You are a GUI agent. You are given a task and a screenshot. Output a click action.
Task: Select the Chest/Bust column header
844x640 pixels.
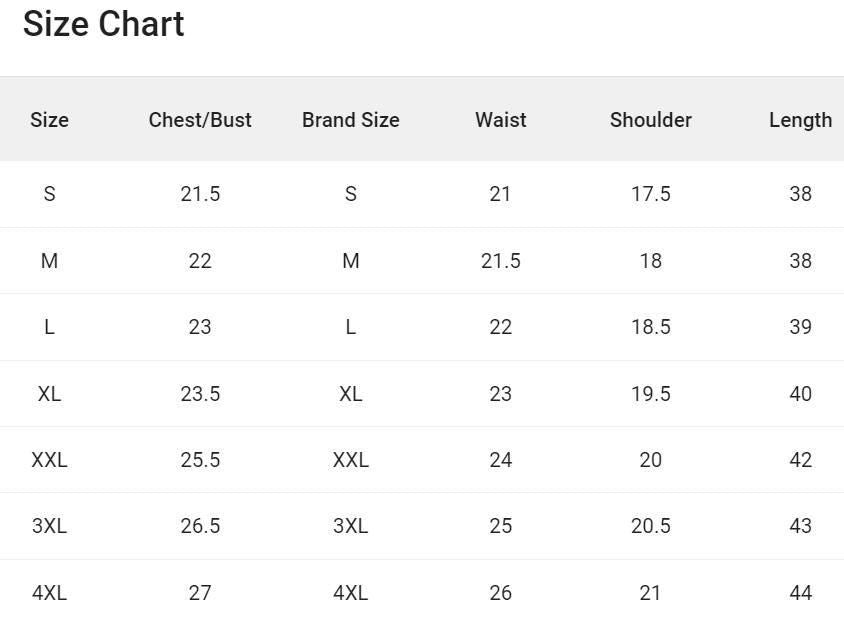click(x=200, y=120)
